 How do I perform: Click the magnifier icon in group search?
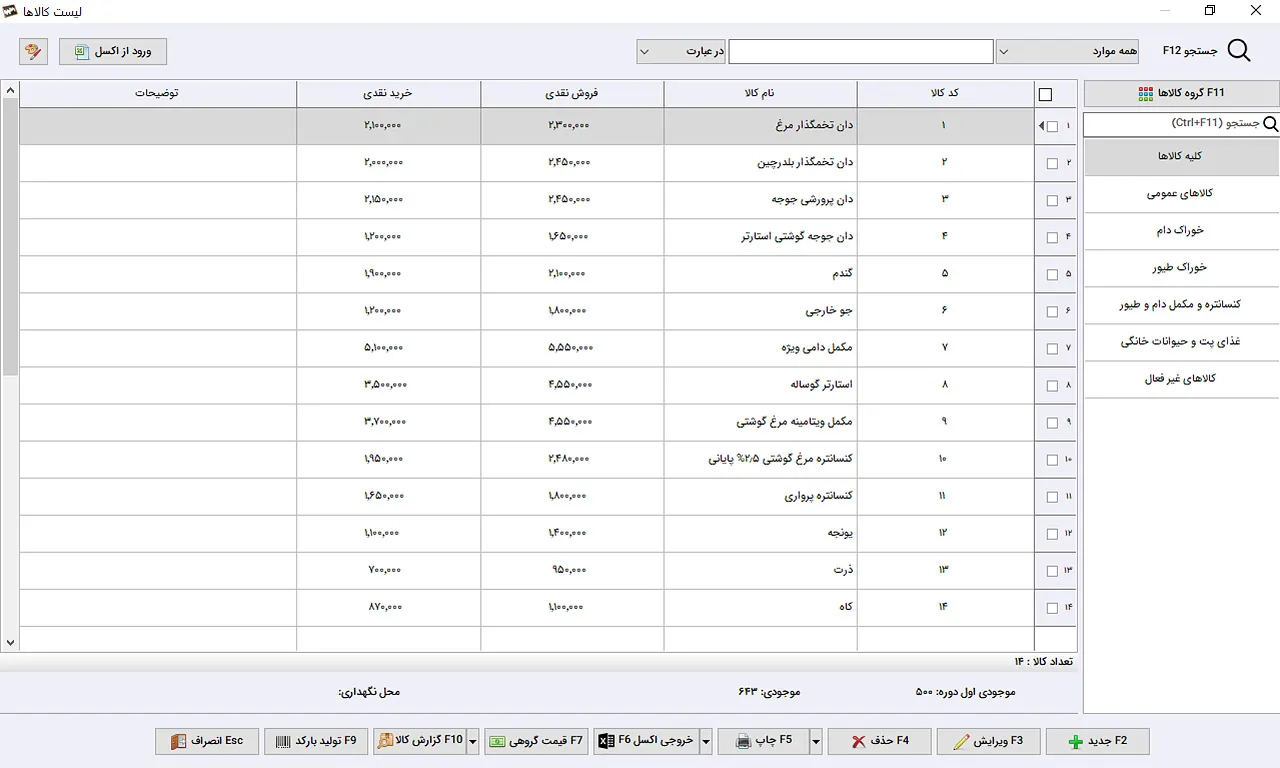(x=1270, y=125)
